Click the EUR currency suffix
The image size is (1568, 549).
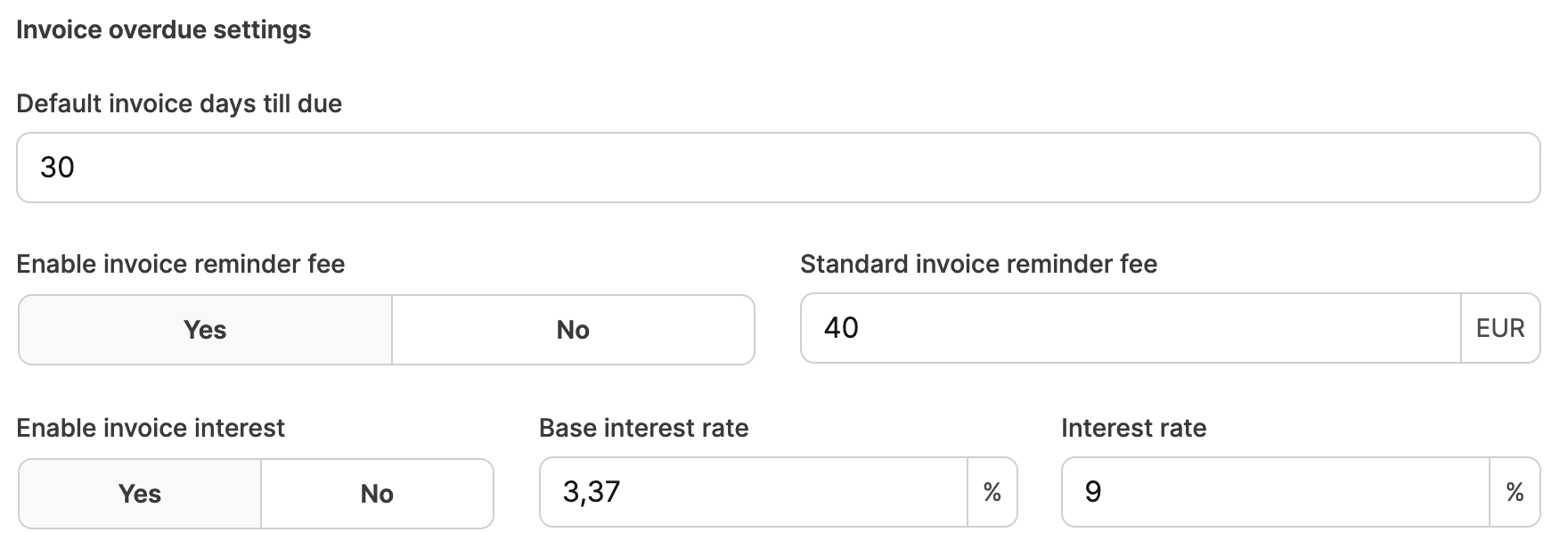click(1500, 328)
